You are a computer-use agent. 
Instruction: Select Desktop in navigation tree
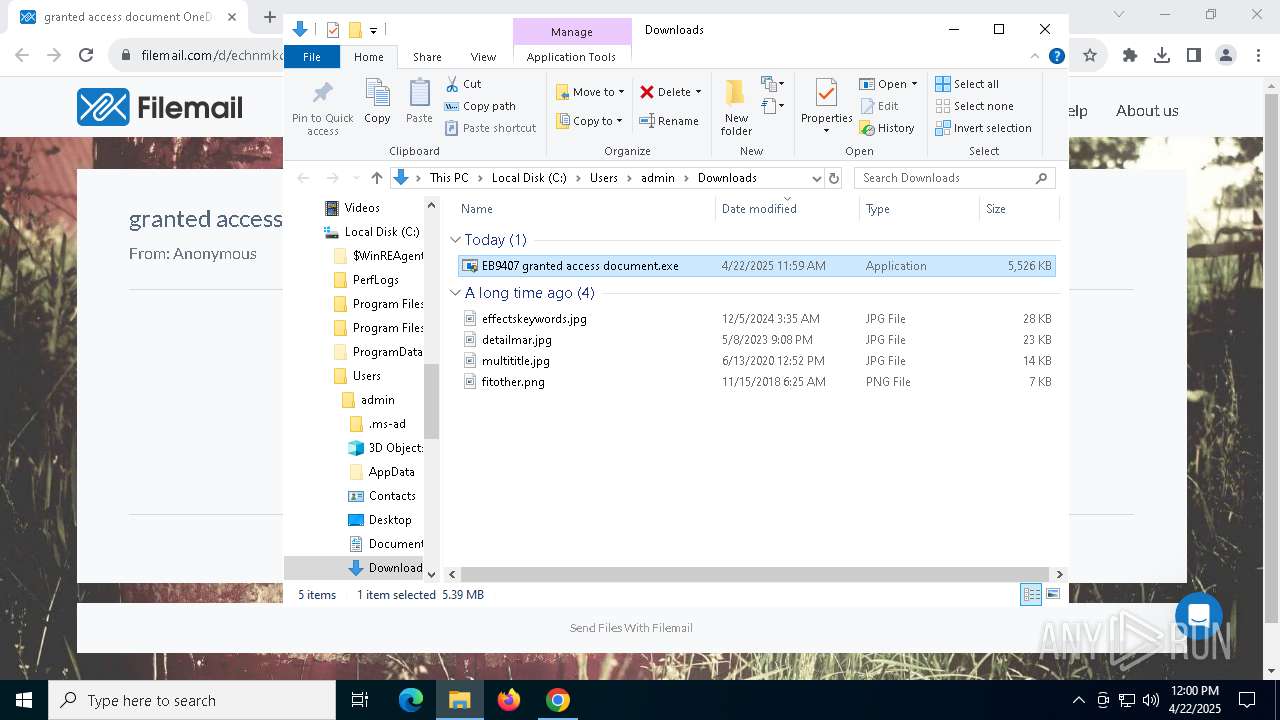click(389, 520)
